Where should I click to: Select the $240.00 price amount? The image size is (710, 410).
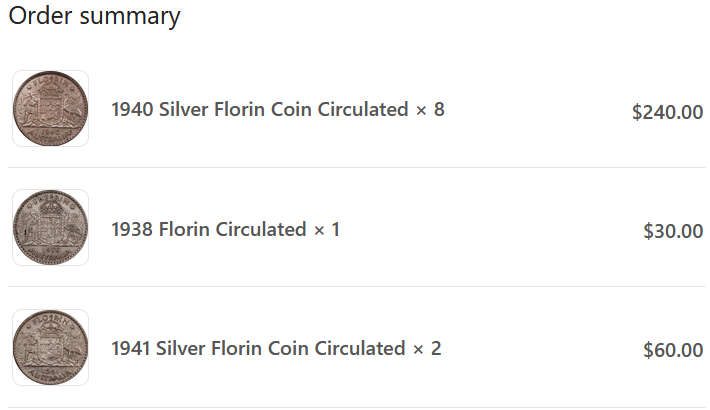click(x=667, y=112)
